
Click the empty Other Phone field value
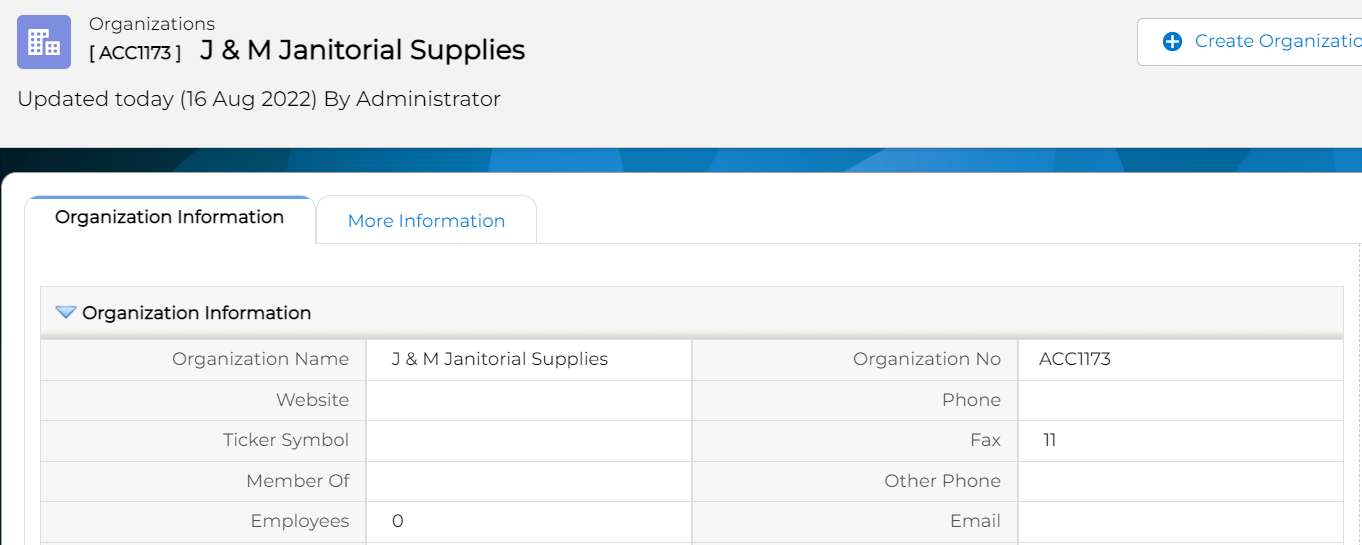[x=1180, y=481]
